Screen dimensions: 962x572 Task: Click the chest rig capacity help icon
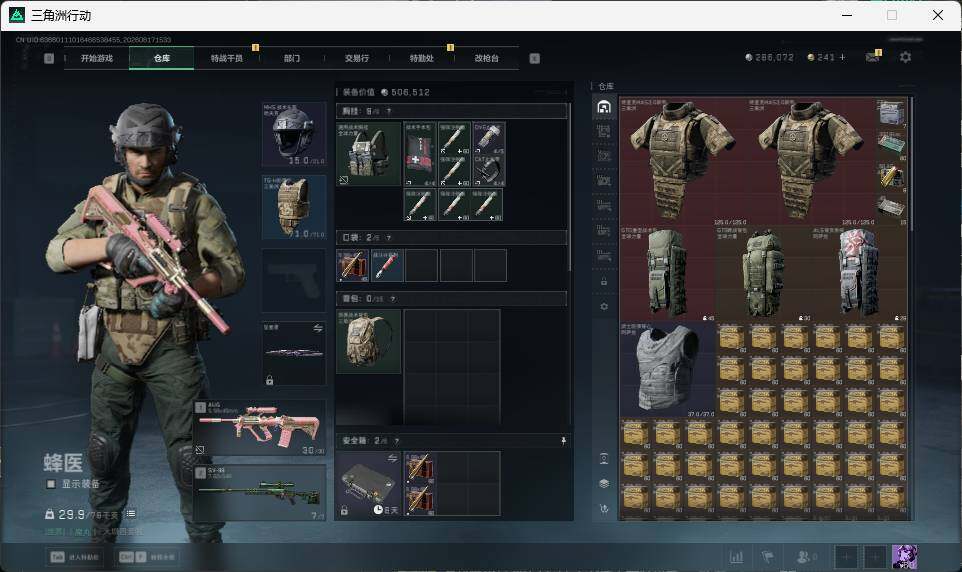(388, 112)
